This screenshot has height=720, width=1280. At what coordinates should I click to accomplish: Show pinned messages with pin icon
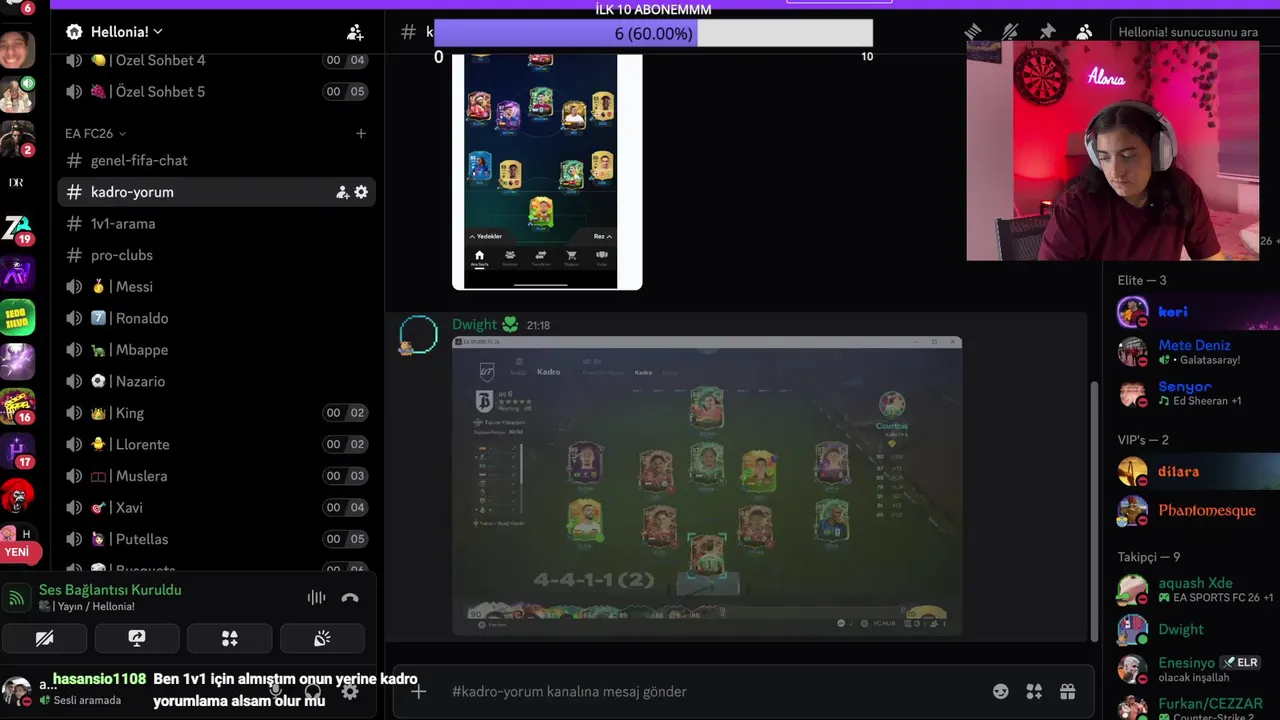(x=1047, y=32)
